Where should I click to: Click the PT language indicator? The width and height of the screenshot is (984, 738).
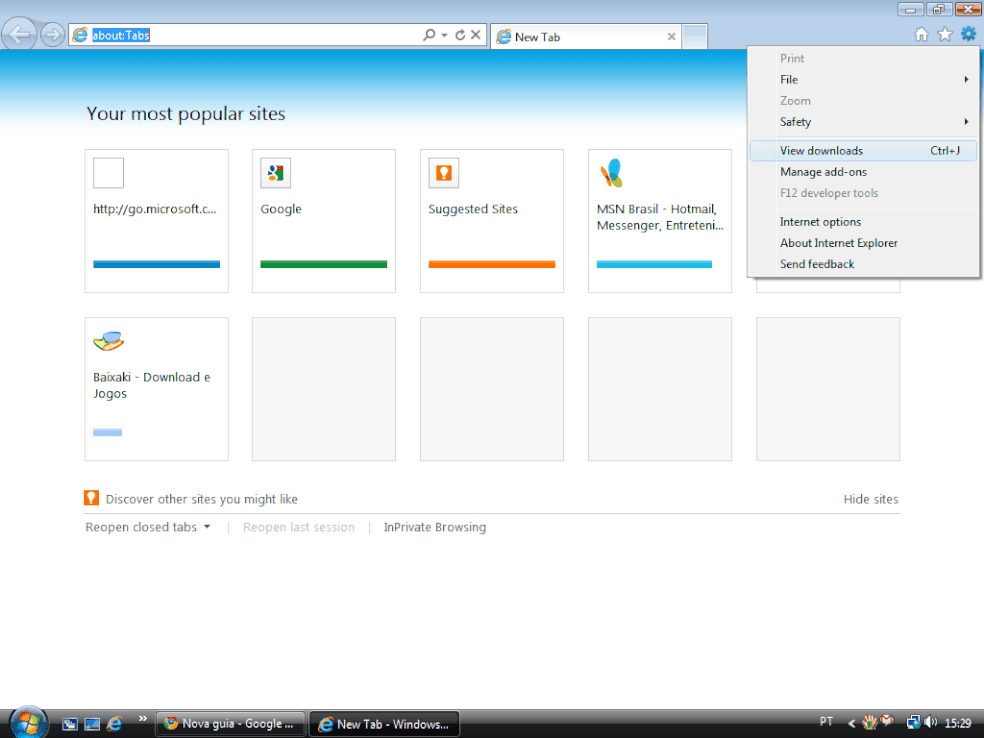pyautogui.click(x=826, y=722)
